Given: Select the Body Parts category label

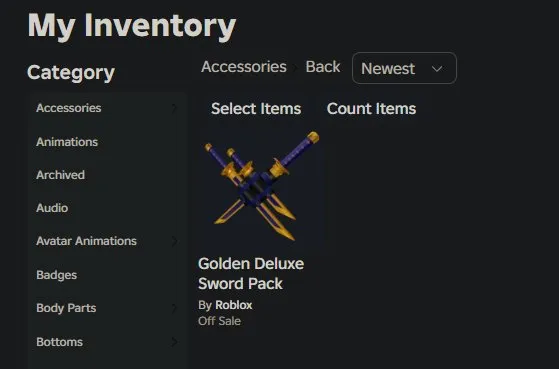Looking at the screenshot, I should click(66, 308).
